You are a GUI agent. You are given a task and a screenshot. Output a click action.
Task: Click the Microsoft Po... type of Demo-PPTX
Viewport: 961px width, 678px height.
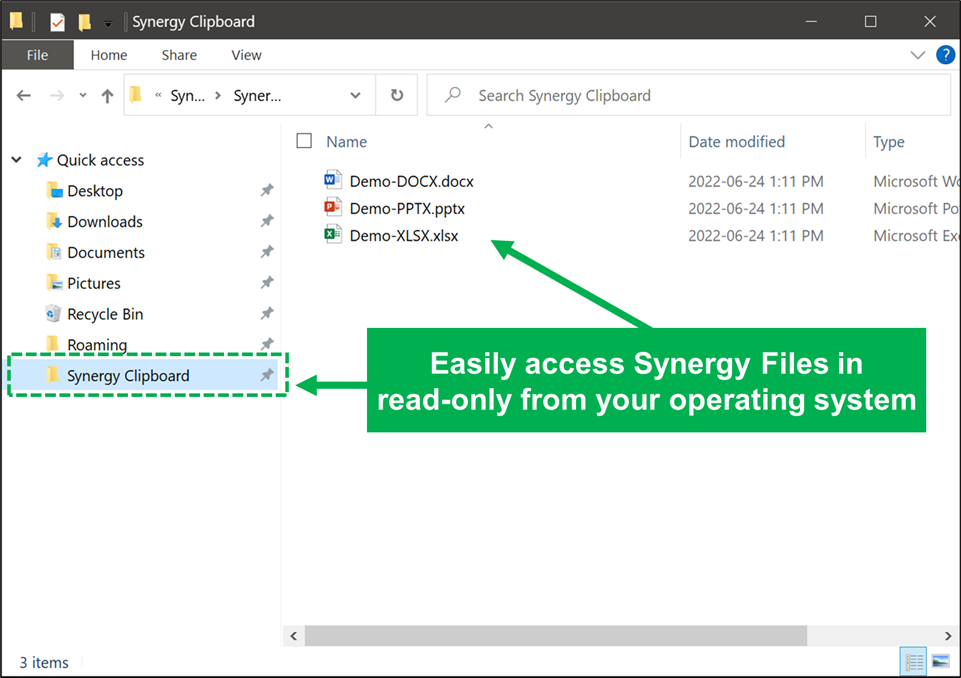tap(916, 208)
